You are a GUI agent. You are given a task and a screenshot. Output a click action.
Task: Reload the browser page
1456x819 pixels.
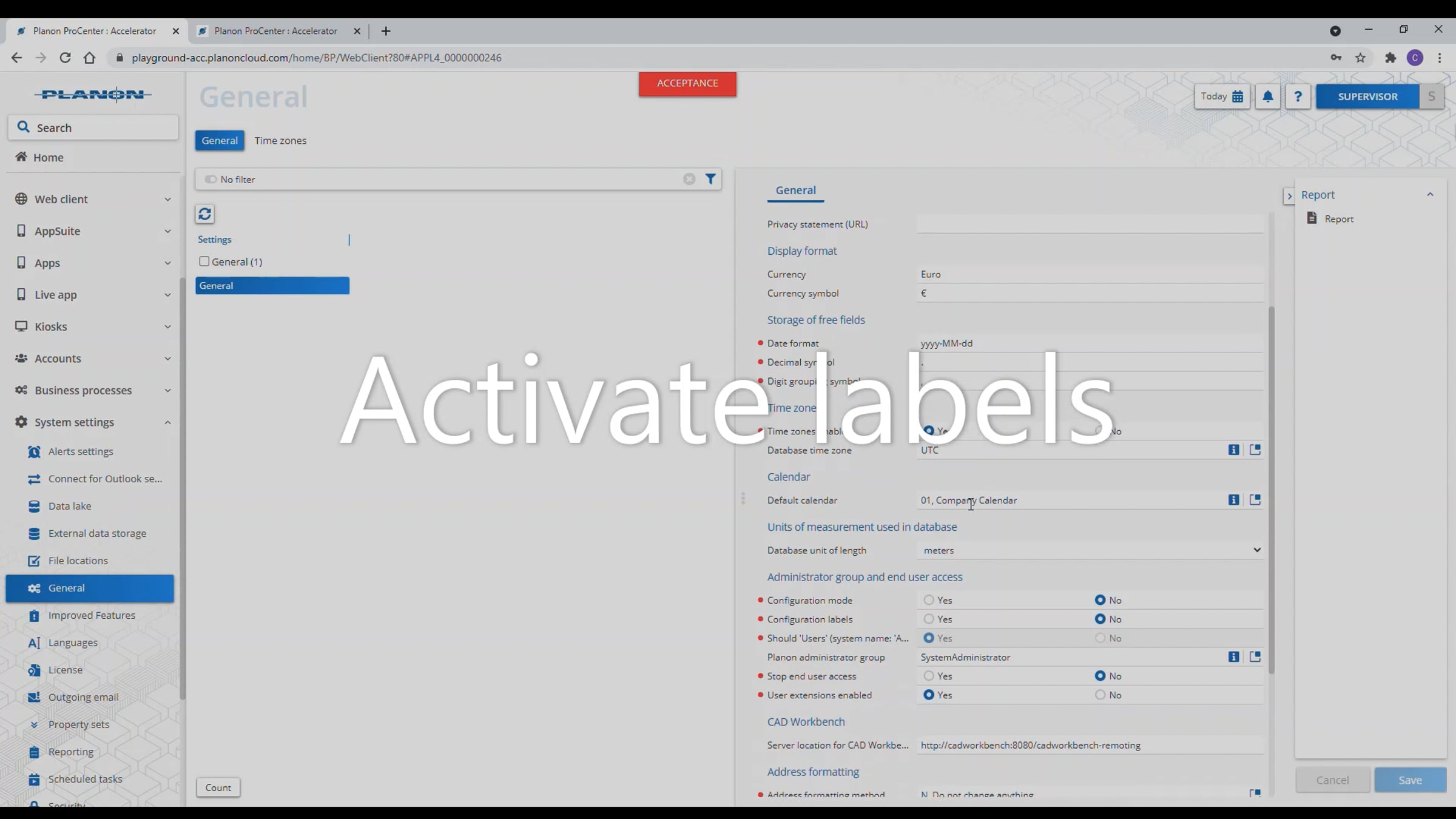tap(65, 58)
